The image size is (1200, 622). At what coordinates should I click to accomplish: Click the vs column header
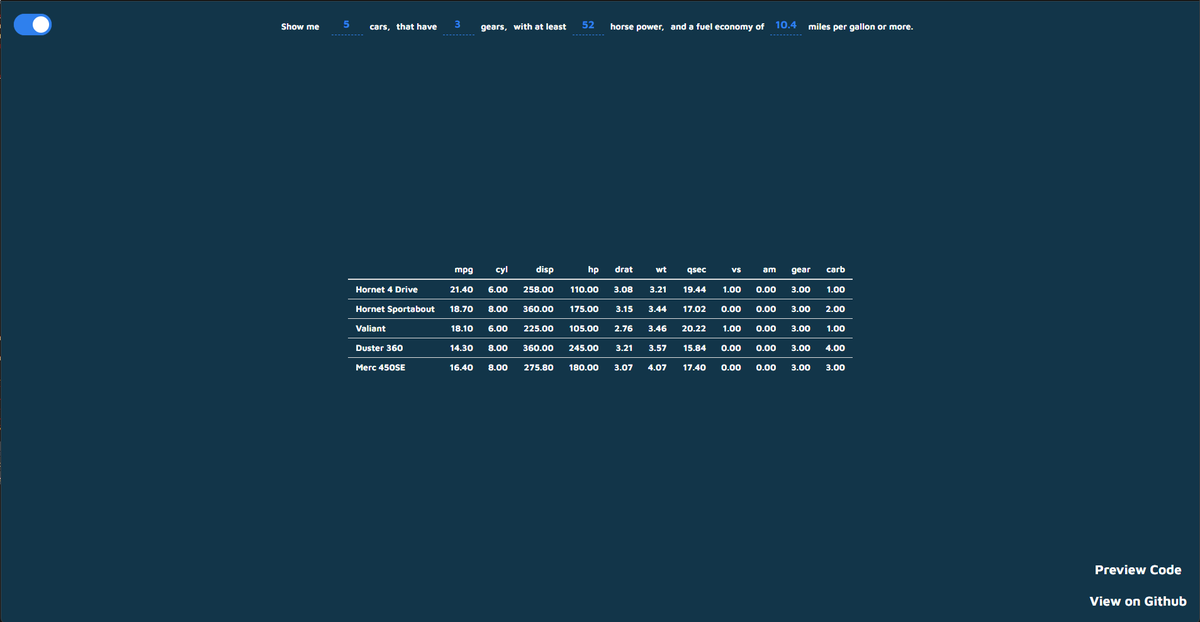click(736, 270)
